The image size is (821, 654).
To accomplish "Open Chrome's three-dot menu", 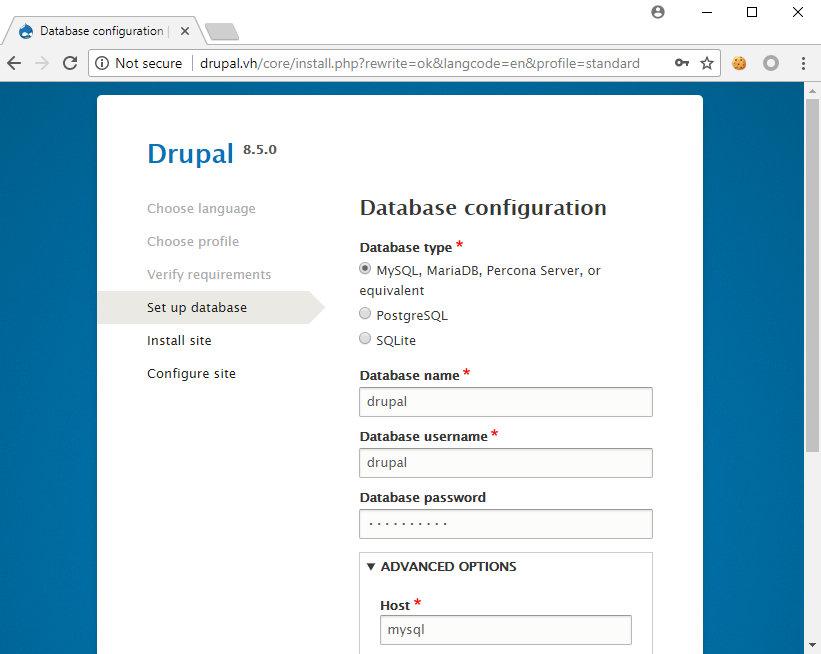I will coord(803,63).
